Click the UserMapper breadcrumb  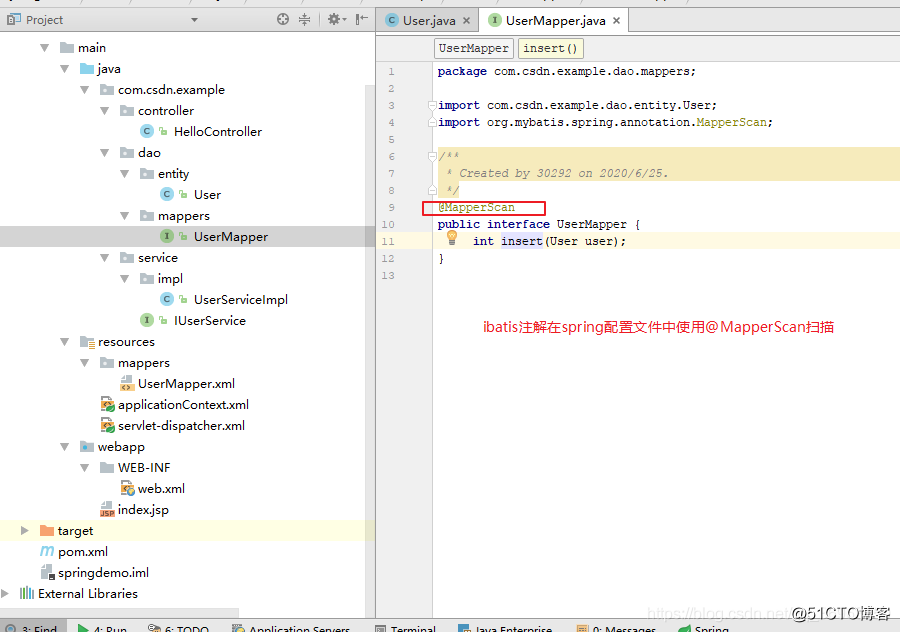(x=474, y=48)
